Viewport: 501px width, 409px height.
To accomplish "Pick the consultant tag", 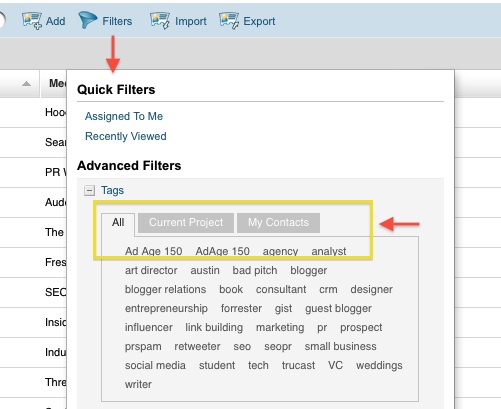I will point(281,289).
